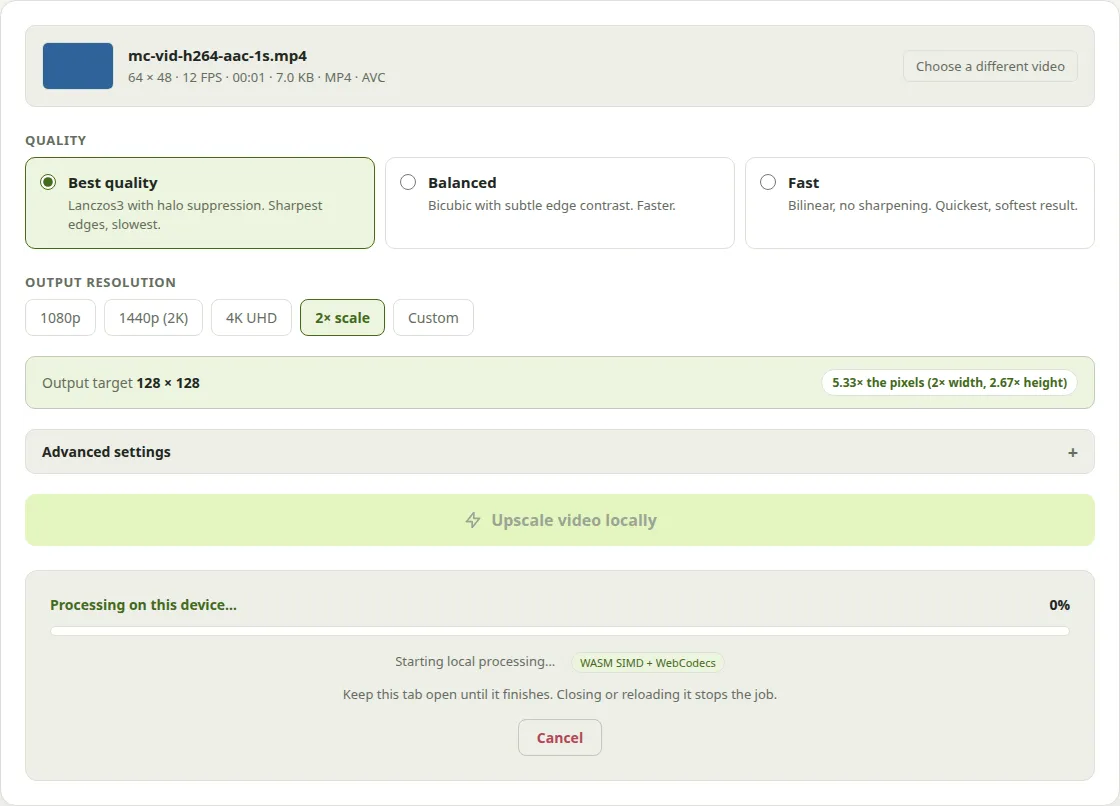Click the QUALITY section heading

(x=56, y=141)
